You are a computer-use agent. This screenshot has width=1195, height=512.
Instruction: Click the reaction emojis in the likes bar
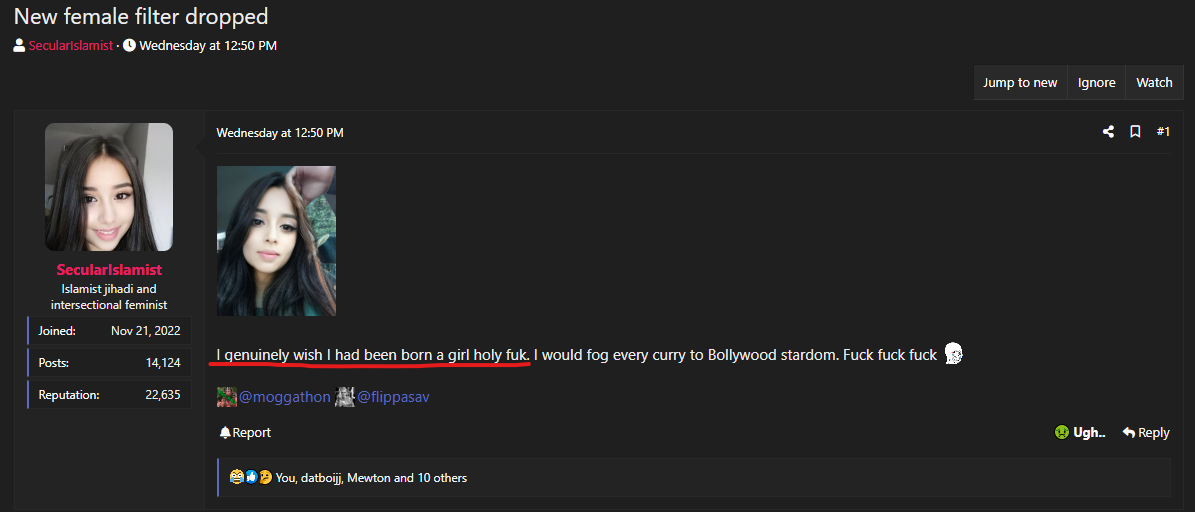[250, 477]
